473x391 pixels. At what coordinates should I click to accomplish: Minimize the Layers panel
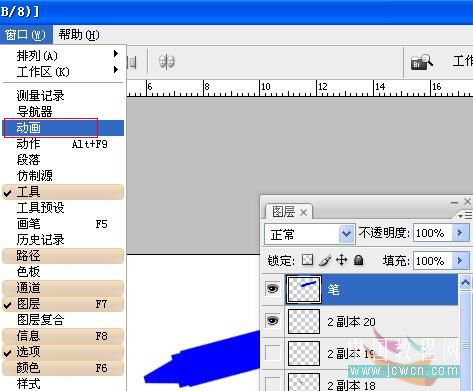[454, 202]
